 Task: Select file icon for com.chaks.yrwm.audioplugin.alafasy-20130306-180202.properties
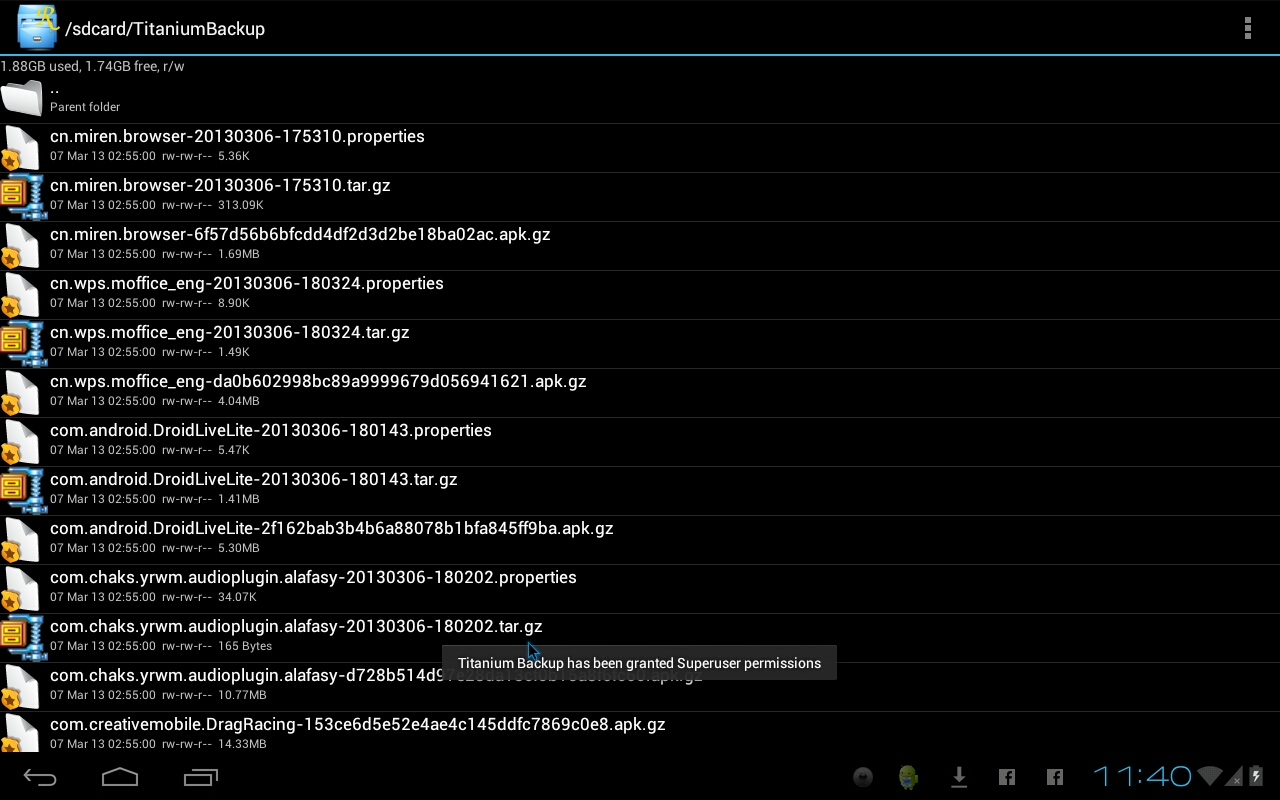click(x=21, y=589)
